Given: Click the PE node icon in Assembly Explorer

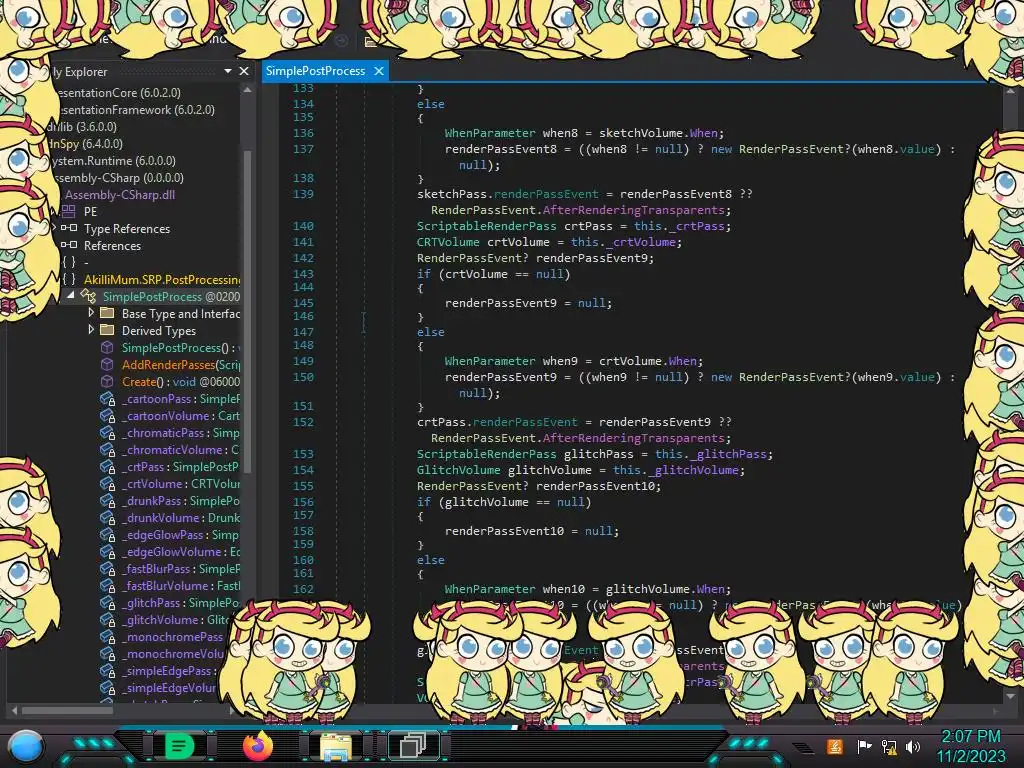Looking at the screenshot, I should 69,211.
